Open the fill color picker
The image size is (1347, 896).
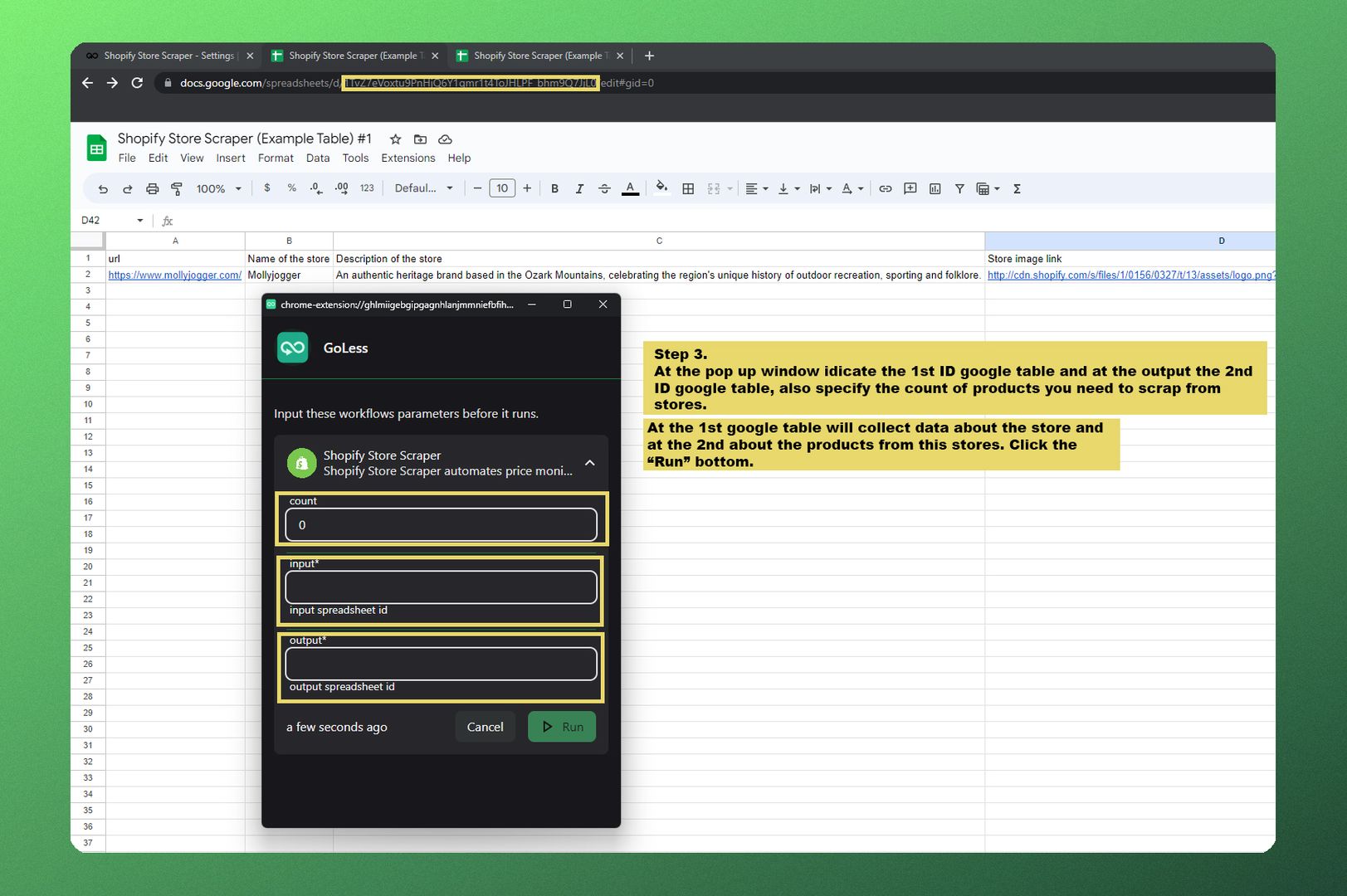click(661, 187)
